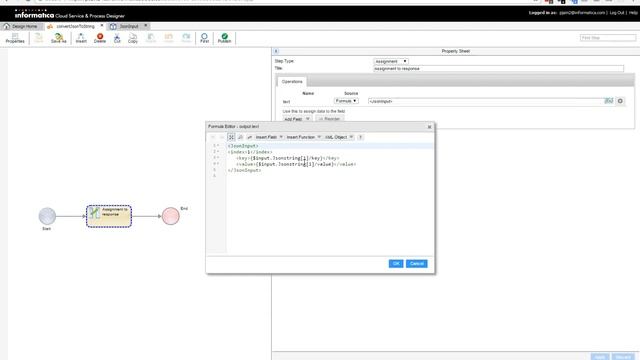Click the value line in formula code

(x=296, y=164)
